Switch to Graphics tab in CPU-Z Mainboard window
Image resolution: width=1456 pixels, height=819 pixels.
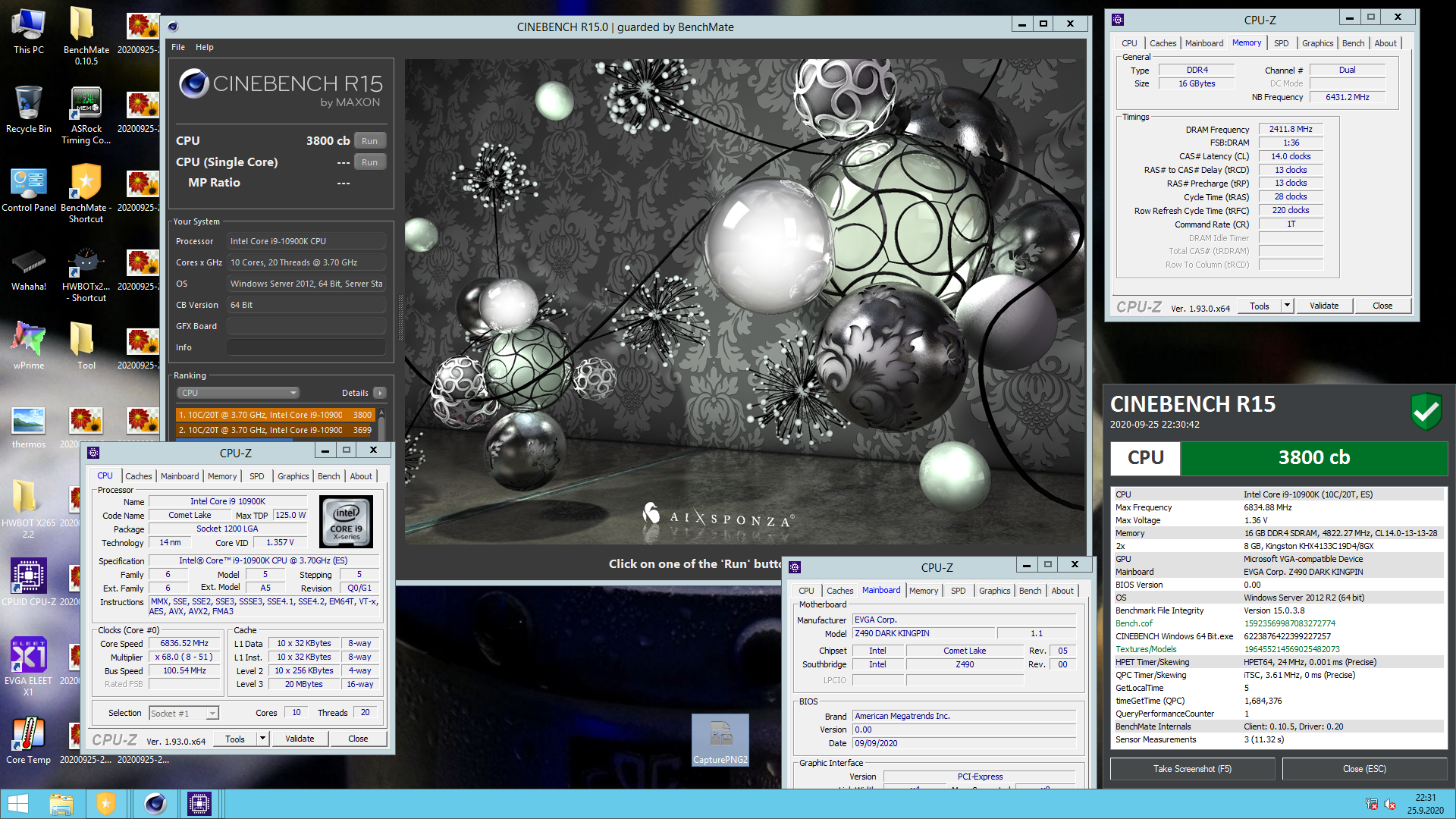994,591
